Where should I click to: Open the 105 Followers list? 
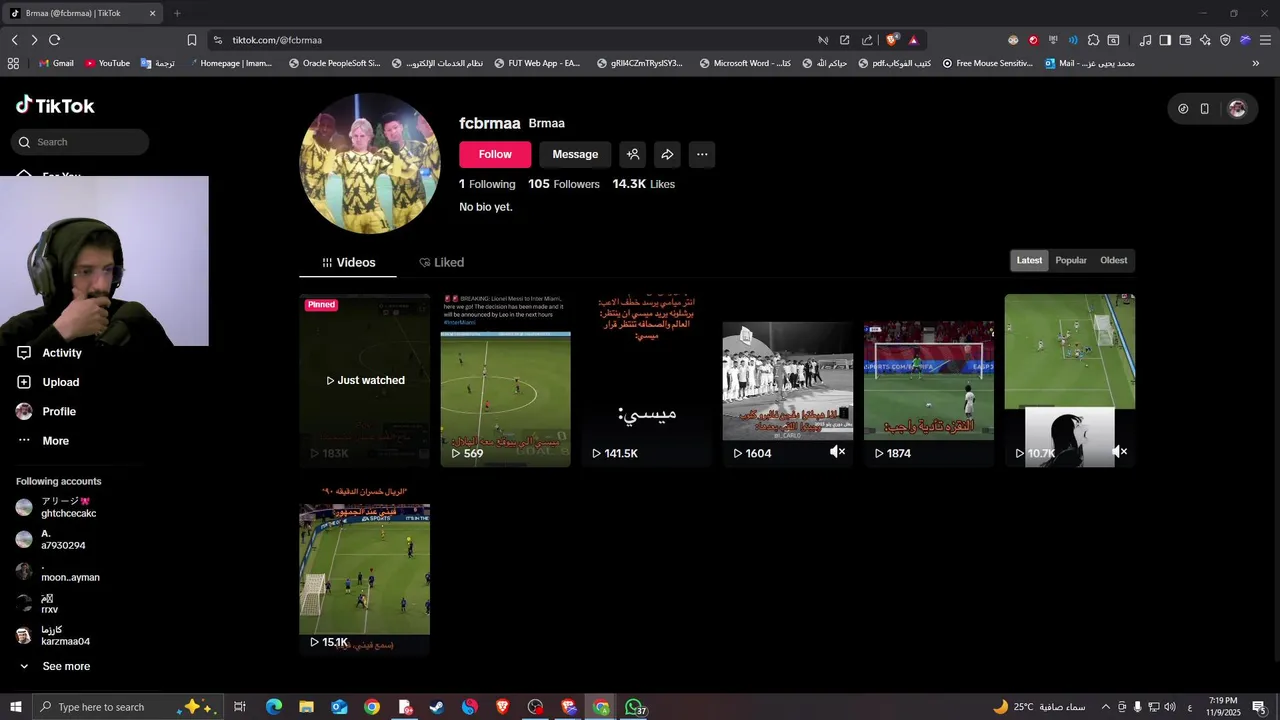point(564,184)
